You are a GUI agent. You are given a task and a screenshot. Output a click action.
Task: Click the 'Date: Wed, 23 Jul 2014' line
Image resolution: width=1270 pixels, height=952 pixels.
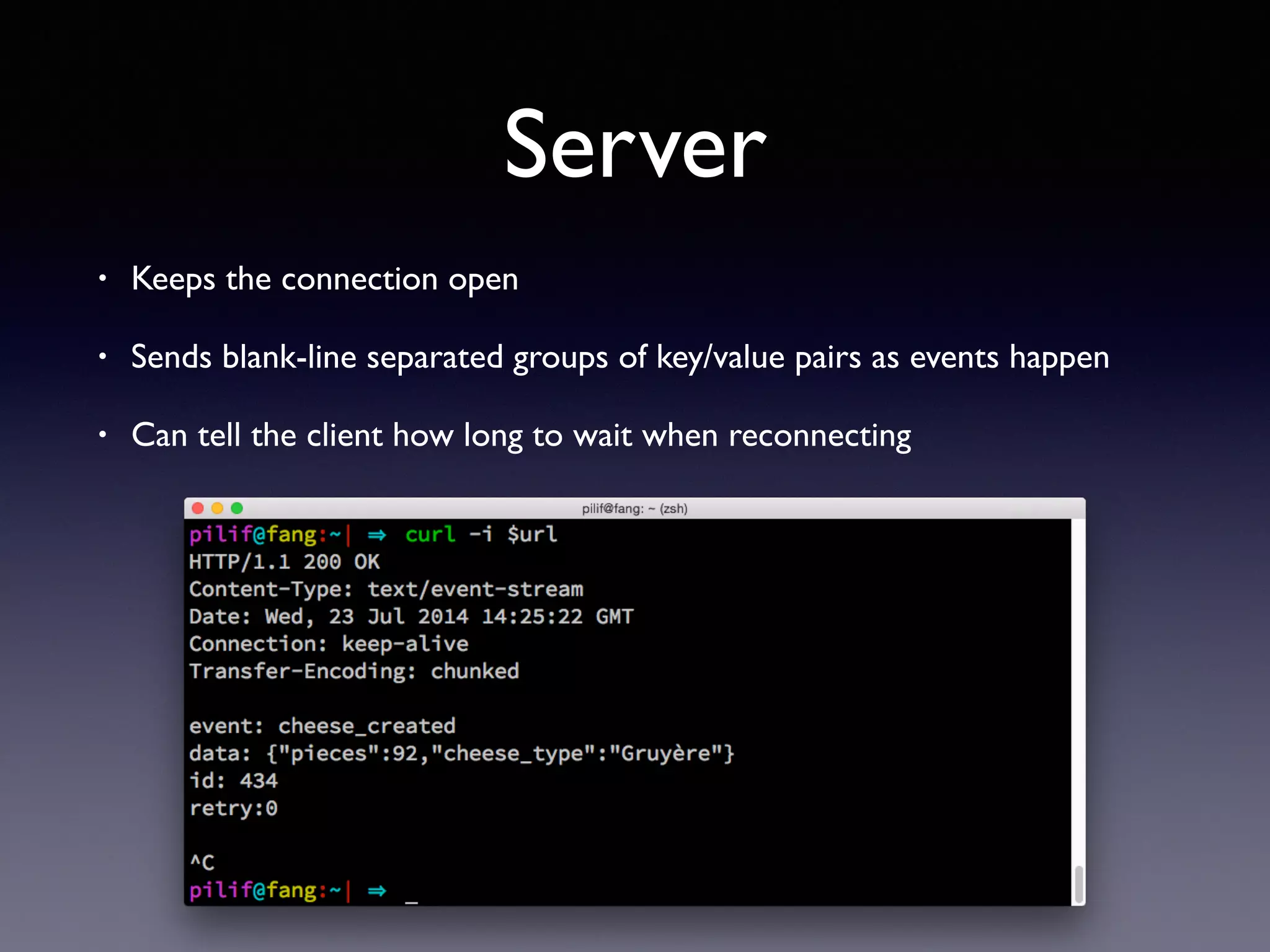point(411,617)
